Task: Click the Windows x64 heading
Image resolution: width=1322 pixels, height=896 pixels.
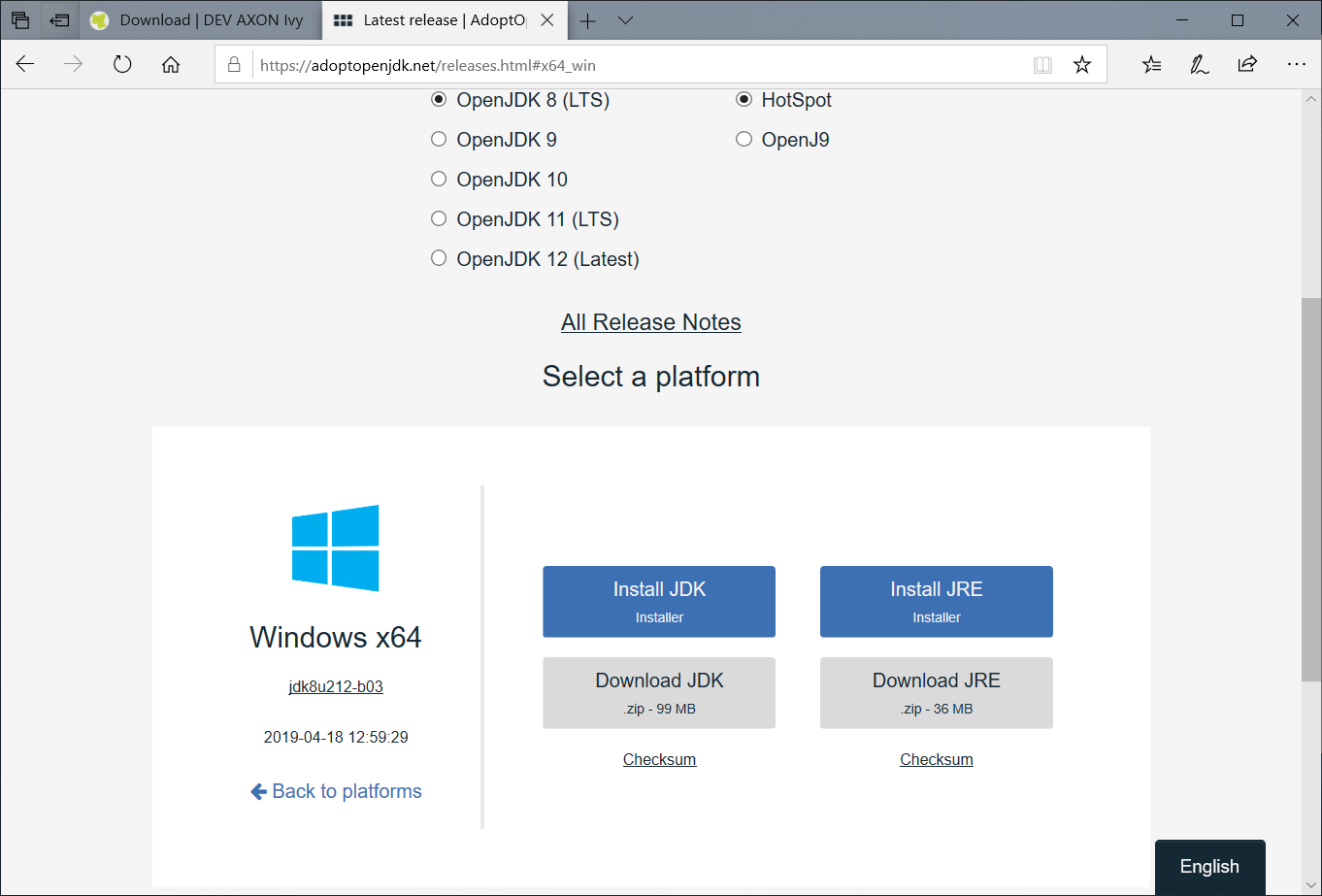Action: 336,637
